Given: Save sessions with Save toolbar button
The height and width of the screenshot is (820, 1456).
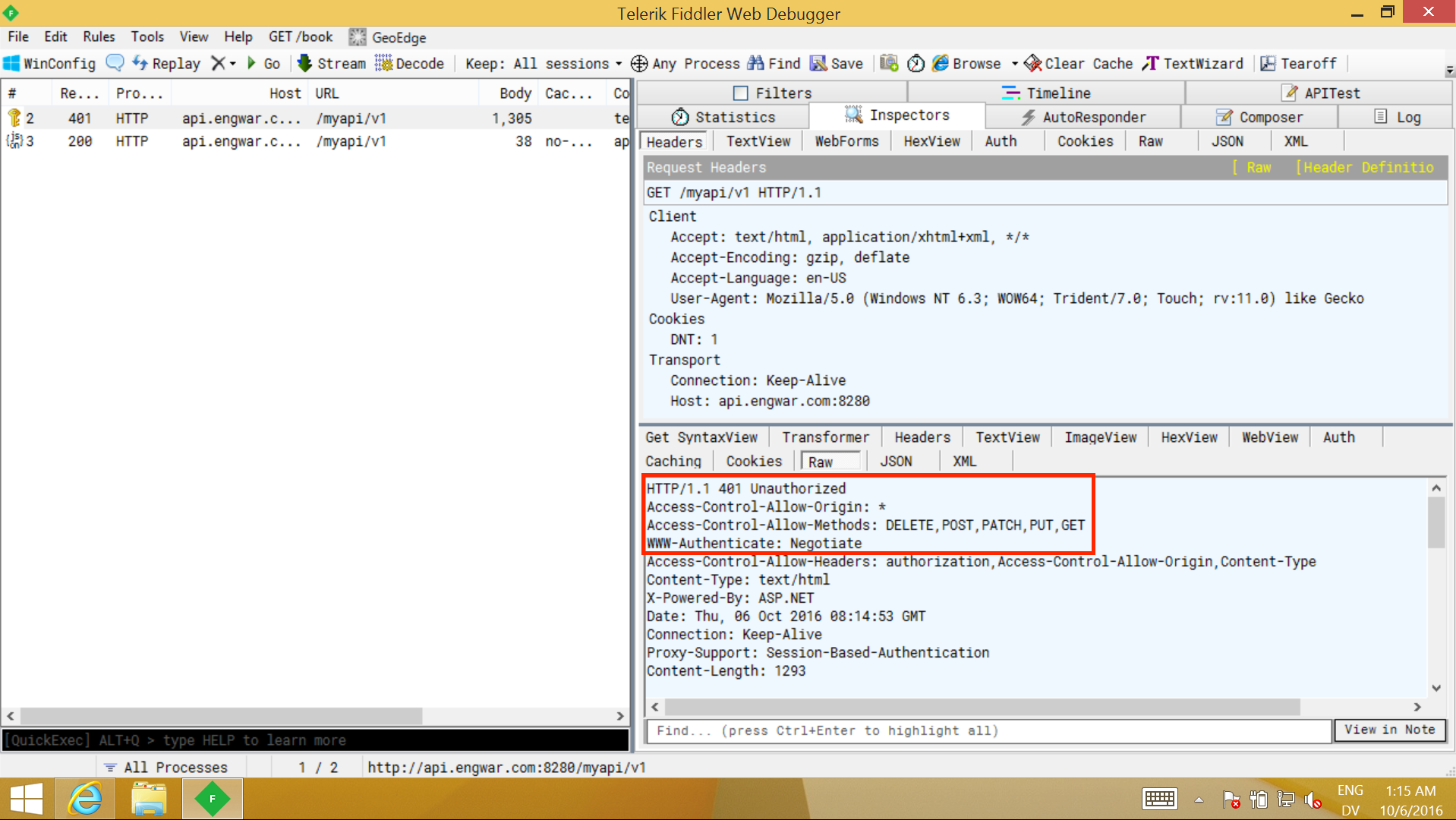Looking at the screenshot, I should coord(837,64).
